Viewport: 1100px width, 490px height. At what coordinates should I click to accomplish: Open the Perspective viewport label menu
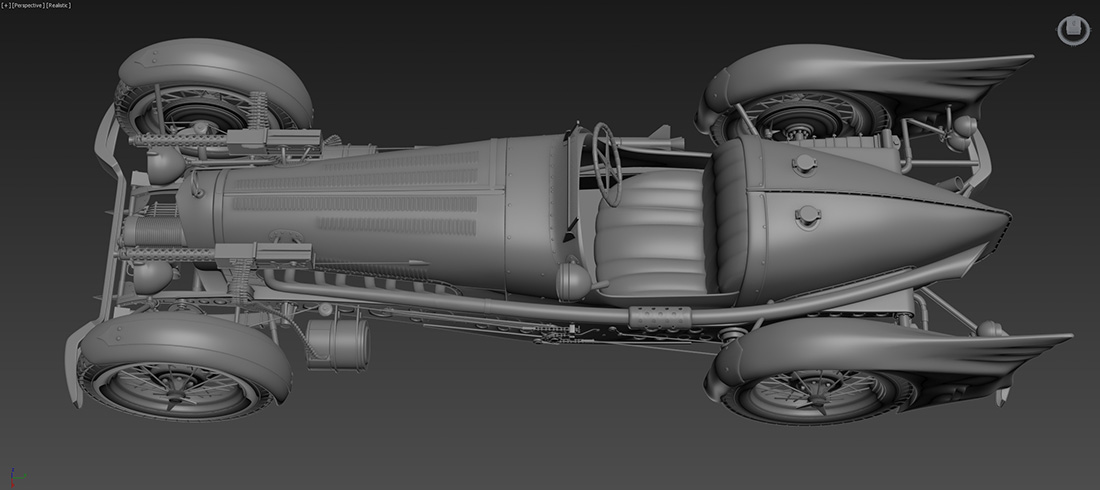click(28, 5)
